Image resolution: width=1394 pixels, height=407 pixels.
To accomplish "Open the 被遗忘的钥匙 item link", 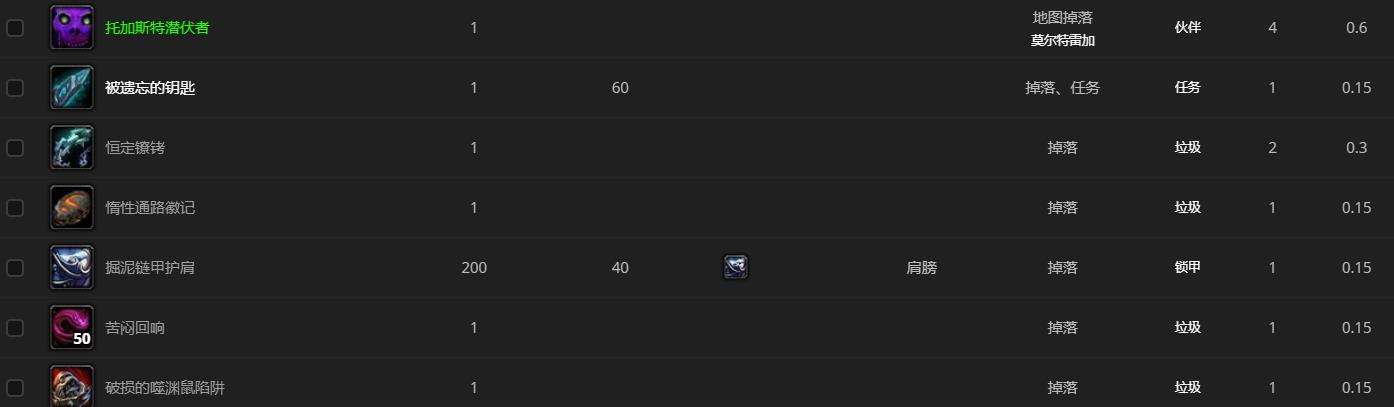I will click(x=150, y=88).
